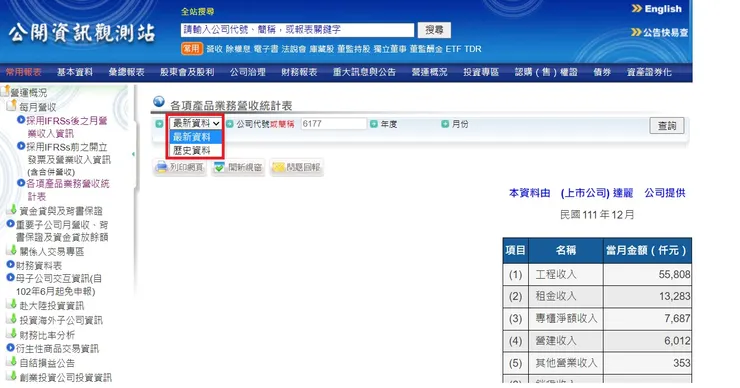Open the 常用報表 menu
This screenshot has width=740, height=388.
tap(24, 72)
